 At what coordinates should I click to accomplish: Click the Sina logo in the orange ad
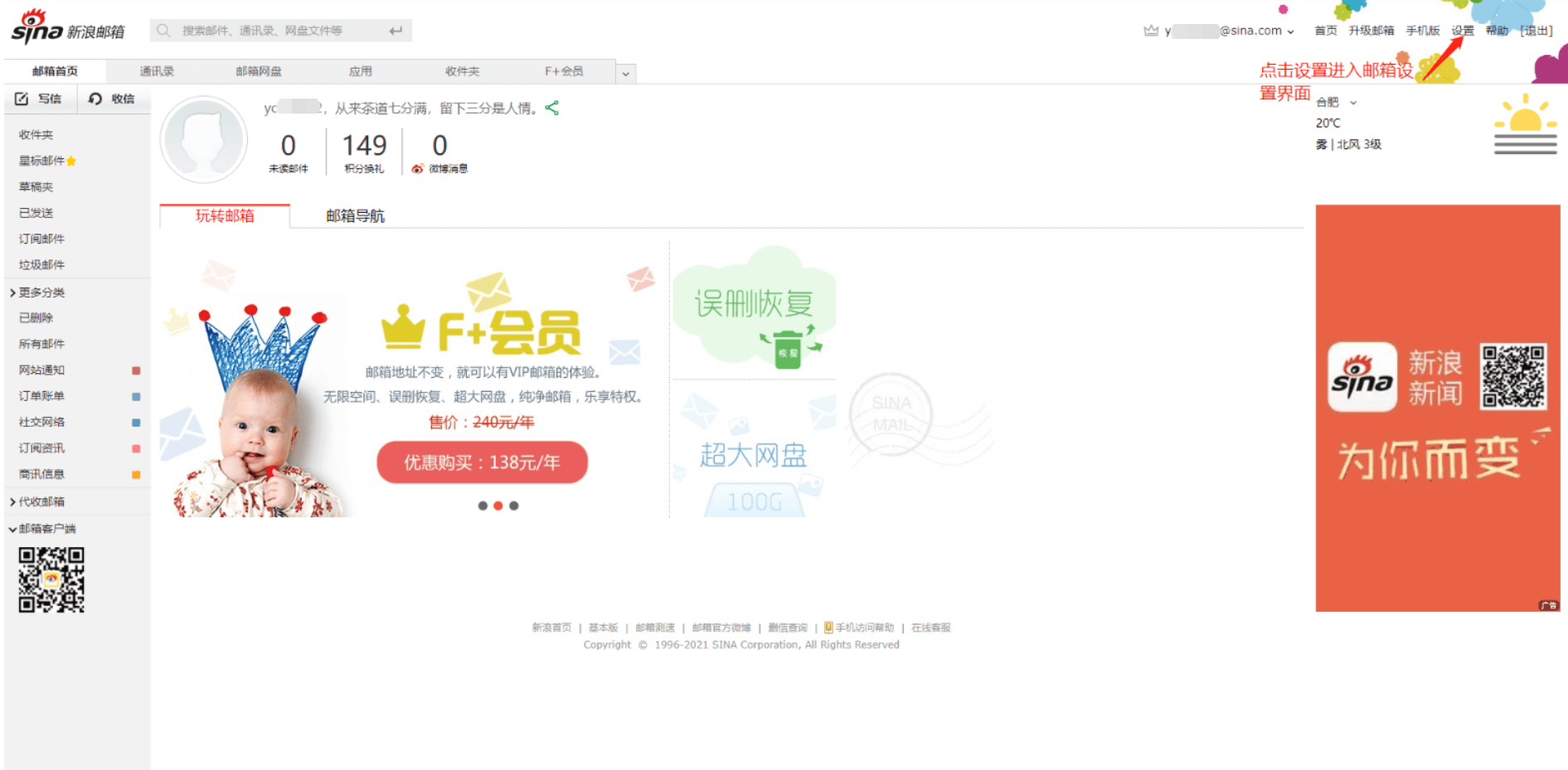(x=1362, y=377)
